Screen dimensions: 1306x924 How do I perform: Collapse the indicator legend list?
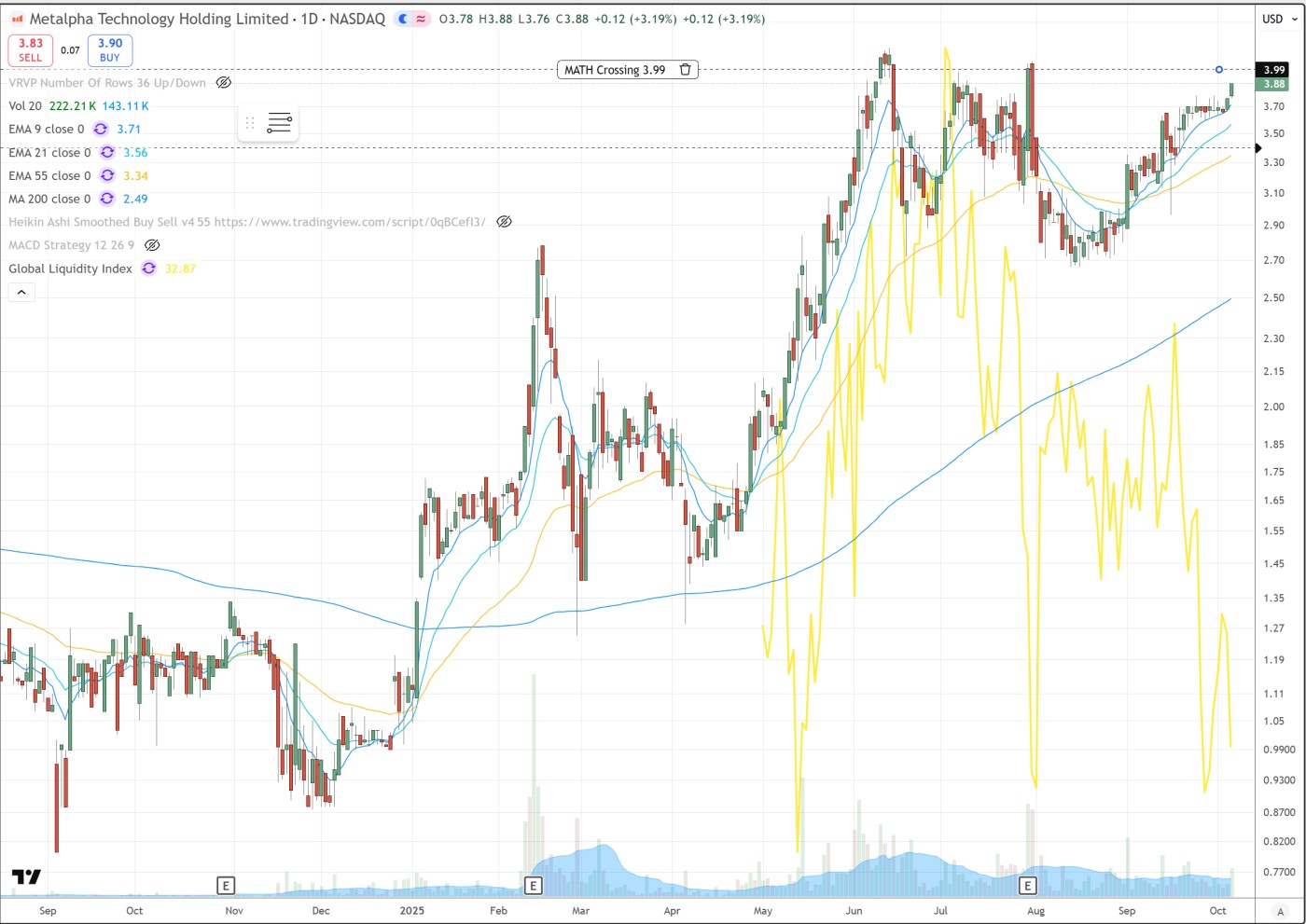(x=21, y=293)
